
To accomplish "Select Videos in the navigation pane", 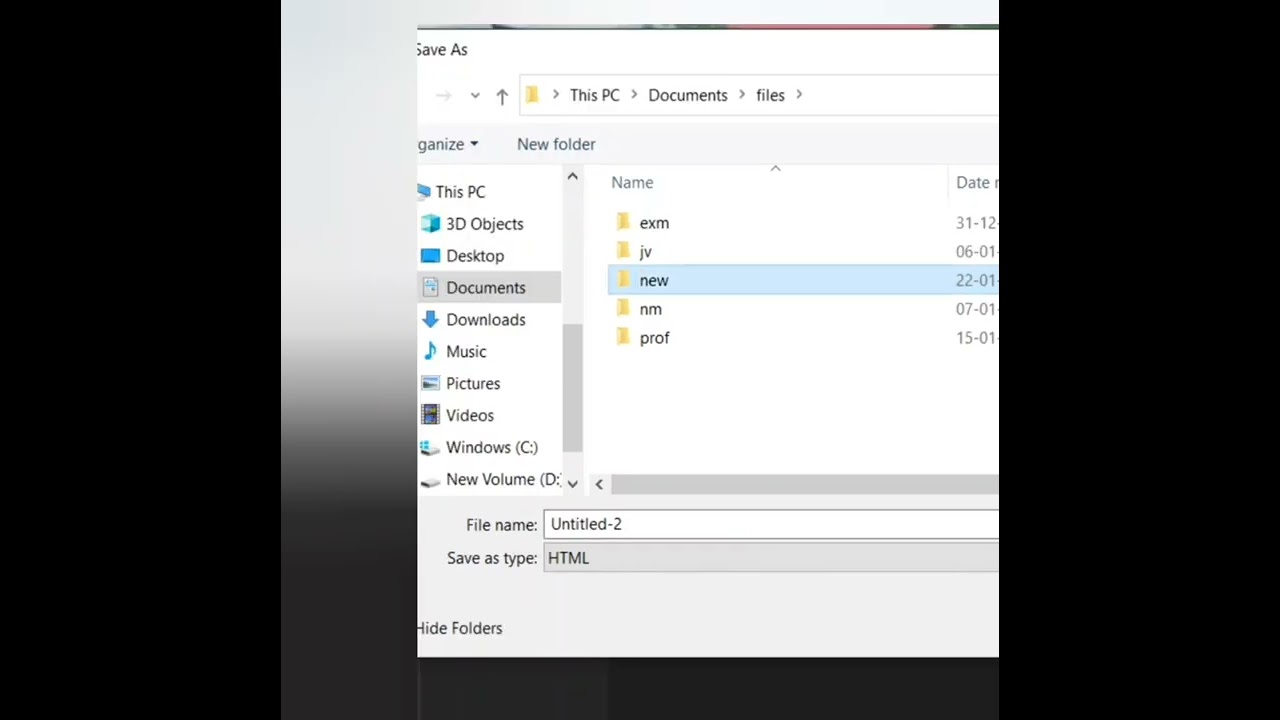I will 469,416.
